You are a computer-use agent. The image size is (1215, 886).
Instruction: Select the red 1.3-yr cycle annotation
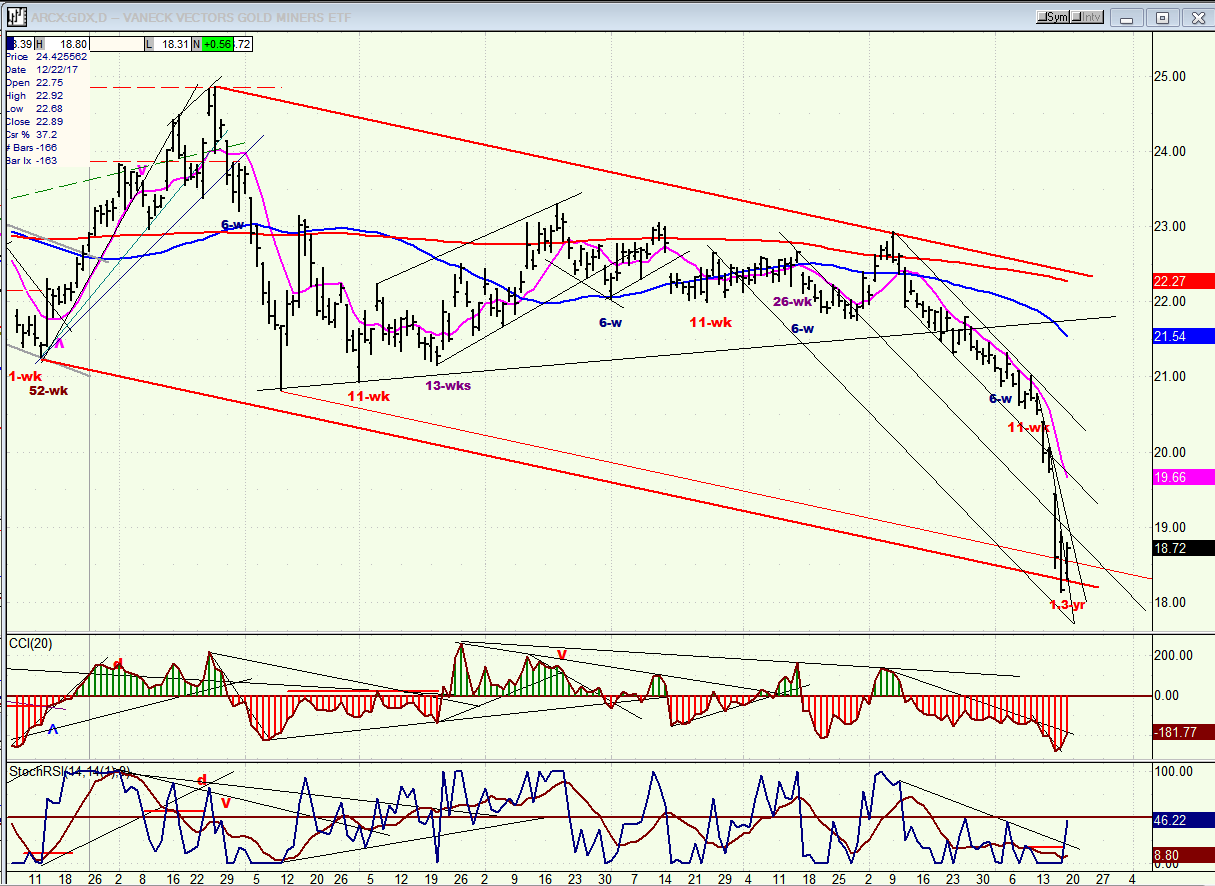[x=1066, y=604]
